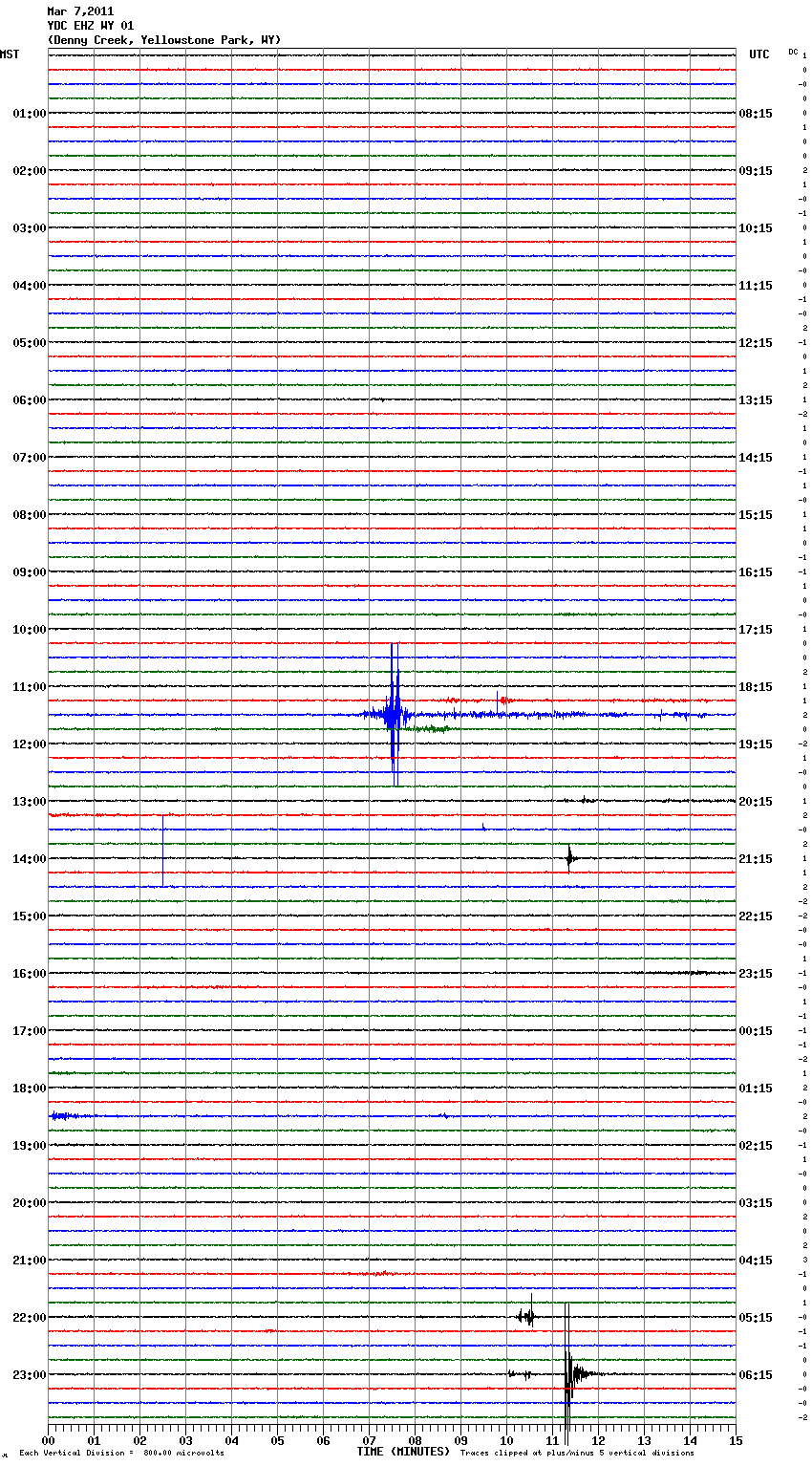Click the '02:15' UTC time label
Image resolution: width=812 pixels, height=1466 pixels.
pos(756,1146)
